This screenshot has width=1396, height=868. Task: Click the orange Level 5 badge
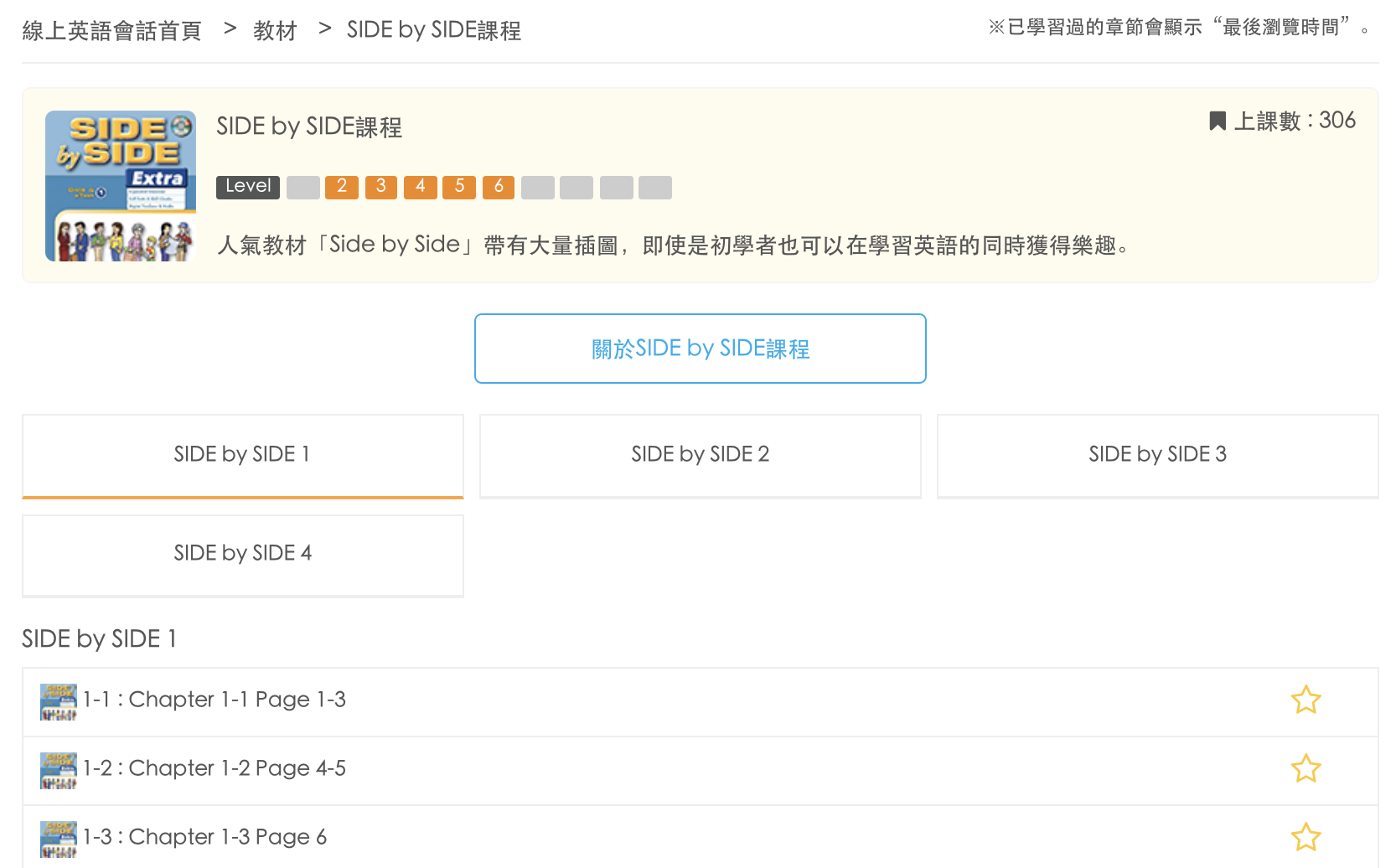[459, 187]
